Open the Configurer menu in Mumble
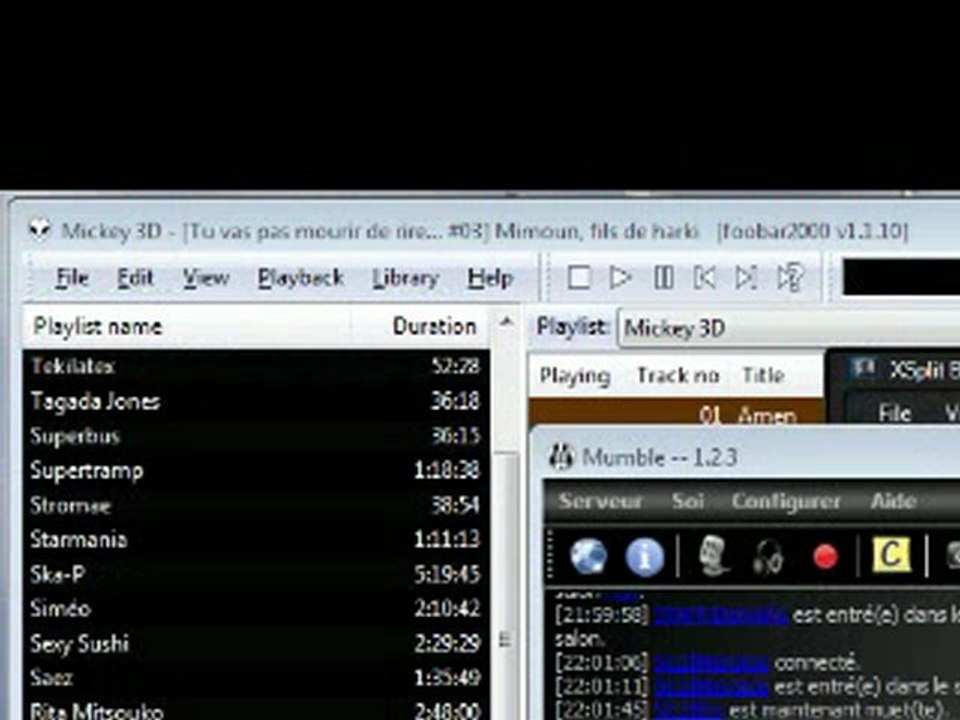 (786, 501)
